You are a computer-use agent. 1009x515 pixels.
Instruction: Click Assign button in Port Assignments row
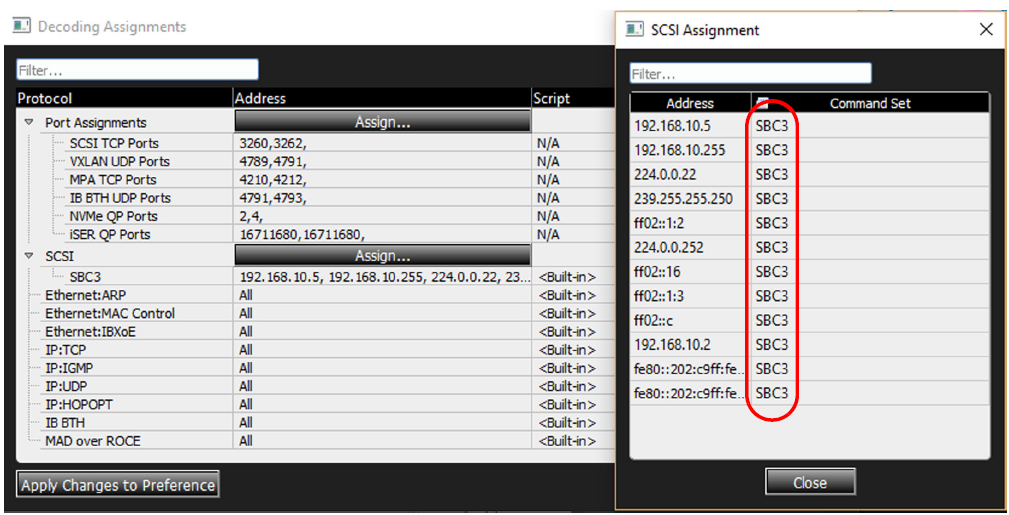coord(382,122)
